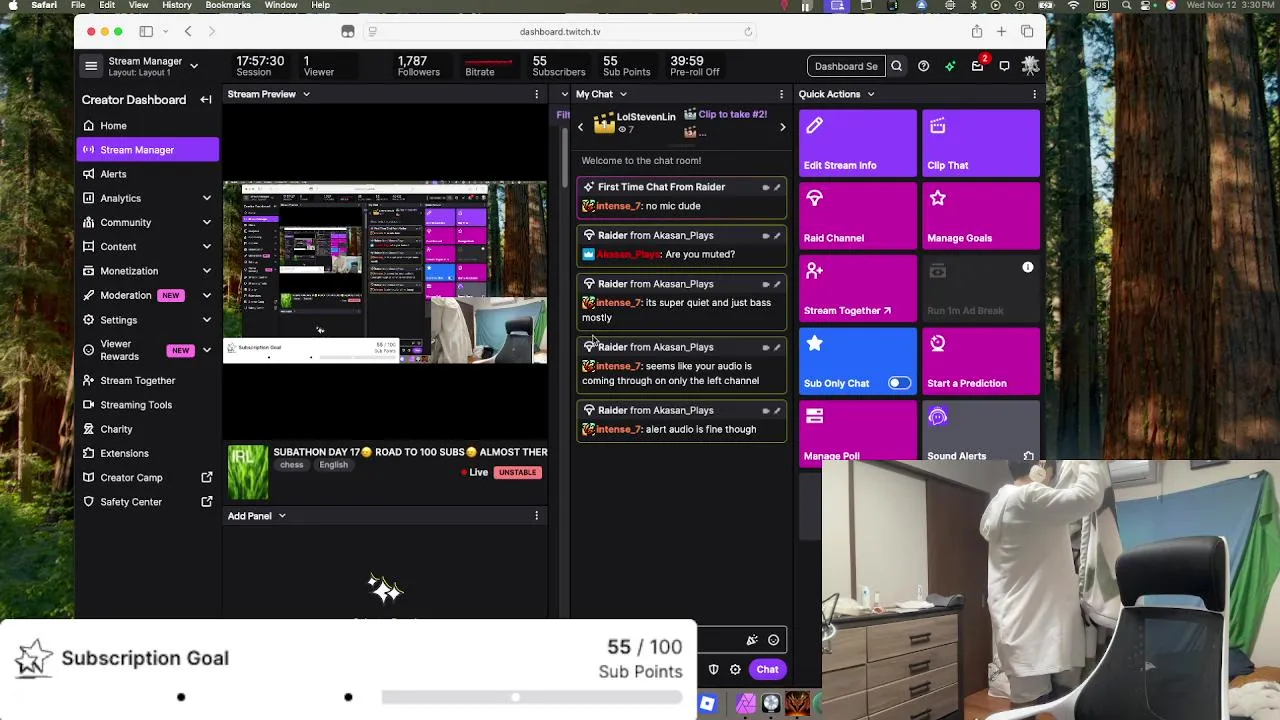The height and width of the screenshot is (720, 1280).
Task: Open the inbox notifications with badge
Action: point(978,66)
